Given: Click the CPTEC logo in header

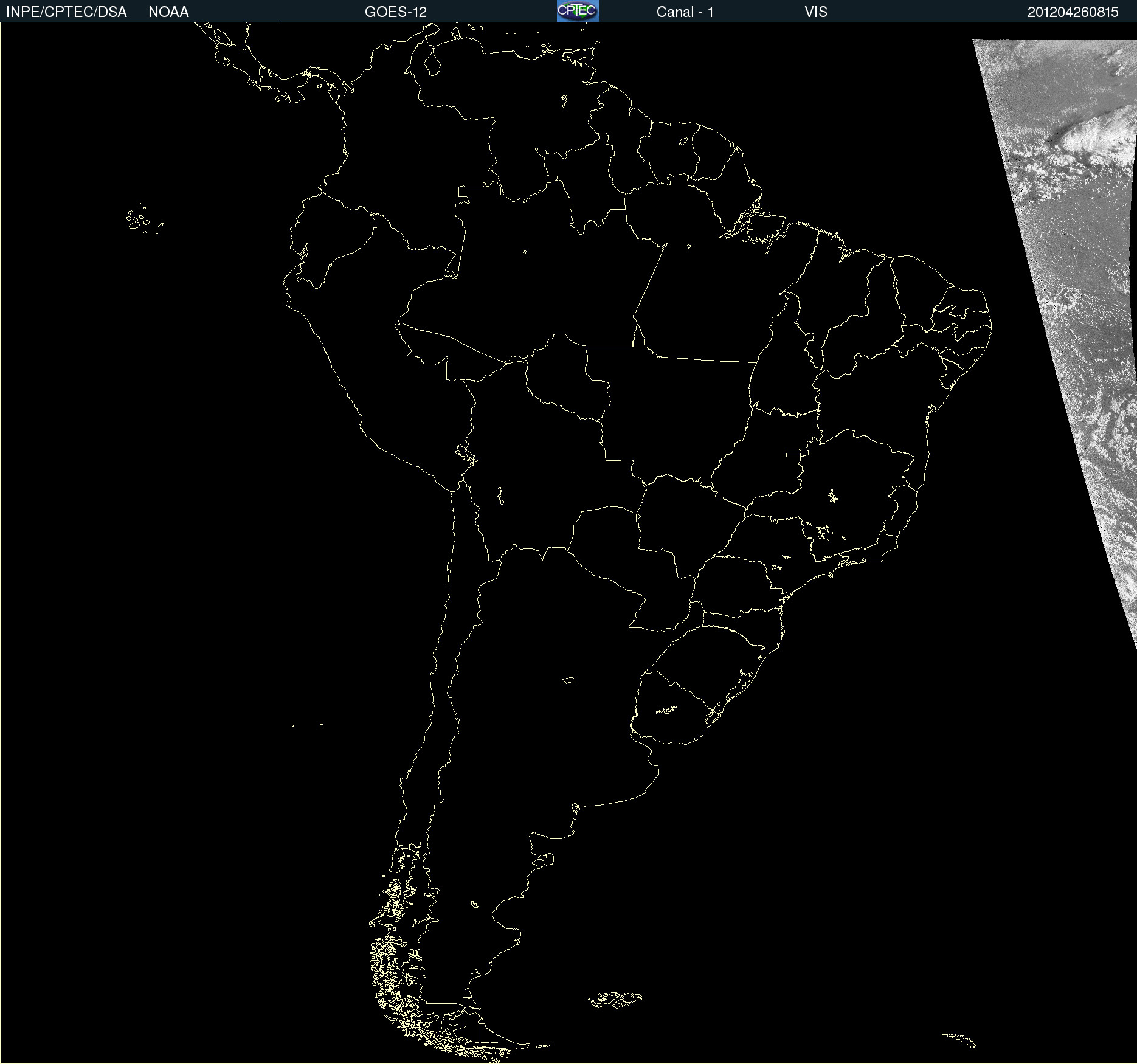Looking at the screenshot, I should pos(578,11).
